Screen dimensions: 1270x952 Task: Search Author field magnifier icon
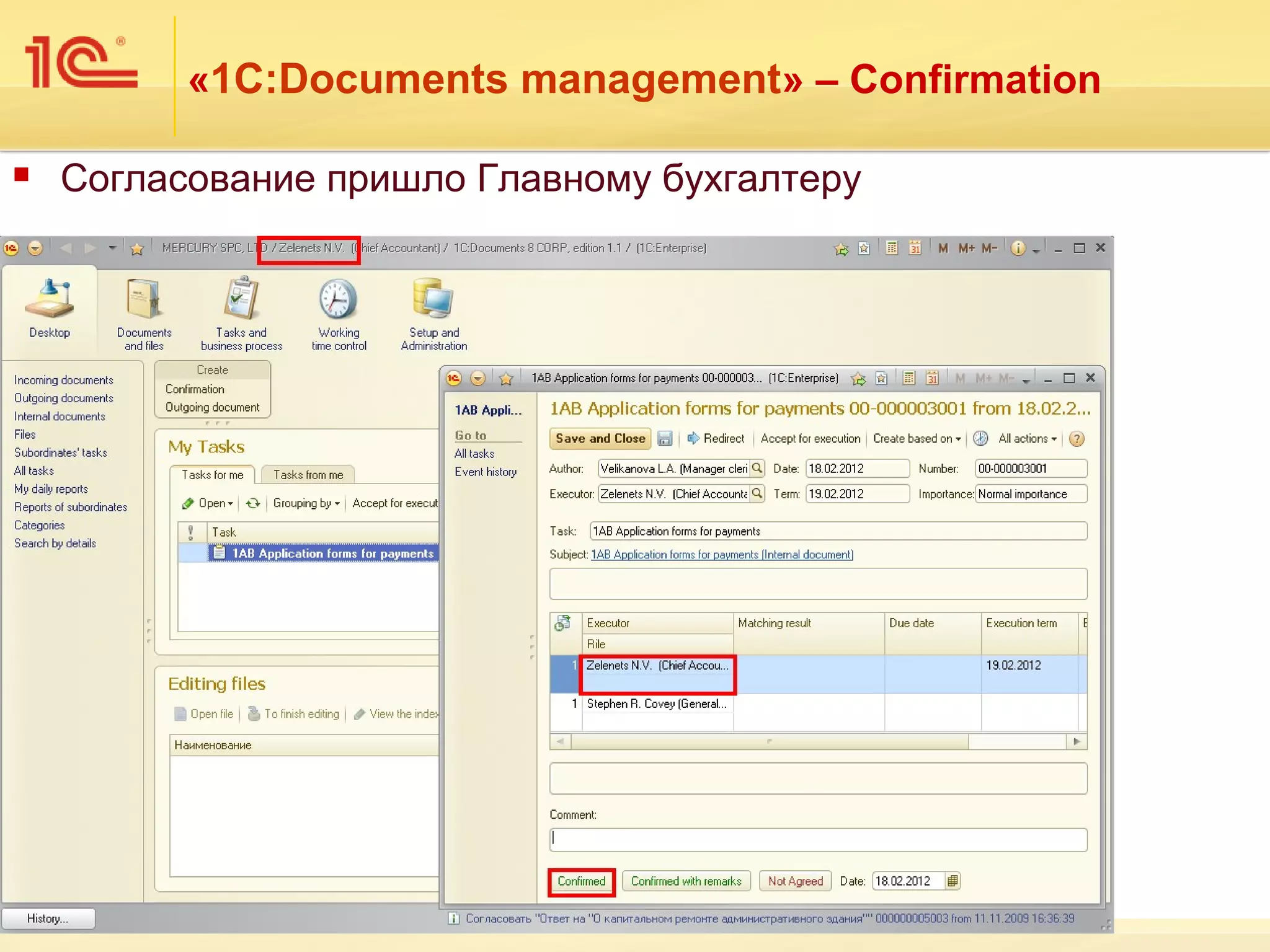click(757, 469)
